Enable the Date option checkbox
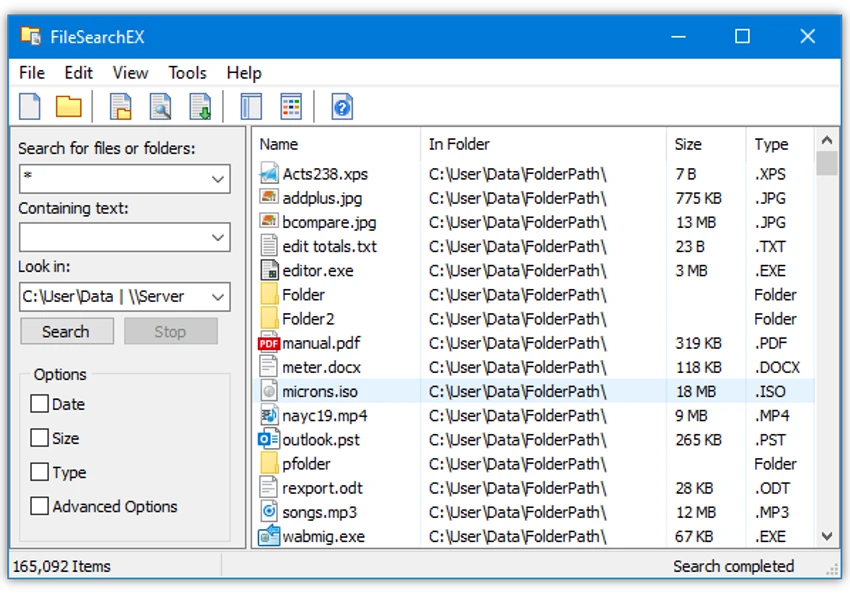Viewport: 850px width, 594px height. pyautogui.click(x=39, y=404)
